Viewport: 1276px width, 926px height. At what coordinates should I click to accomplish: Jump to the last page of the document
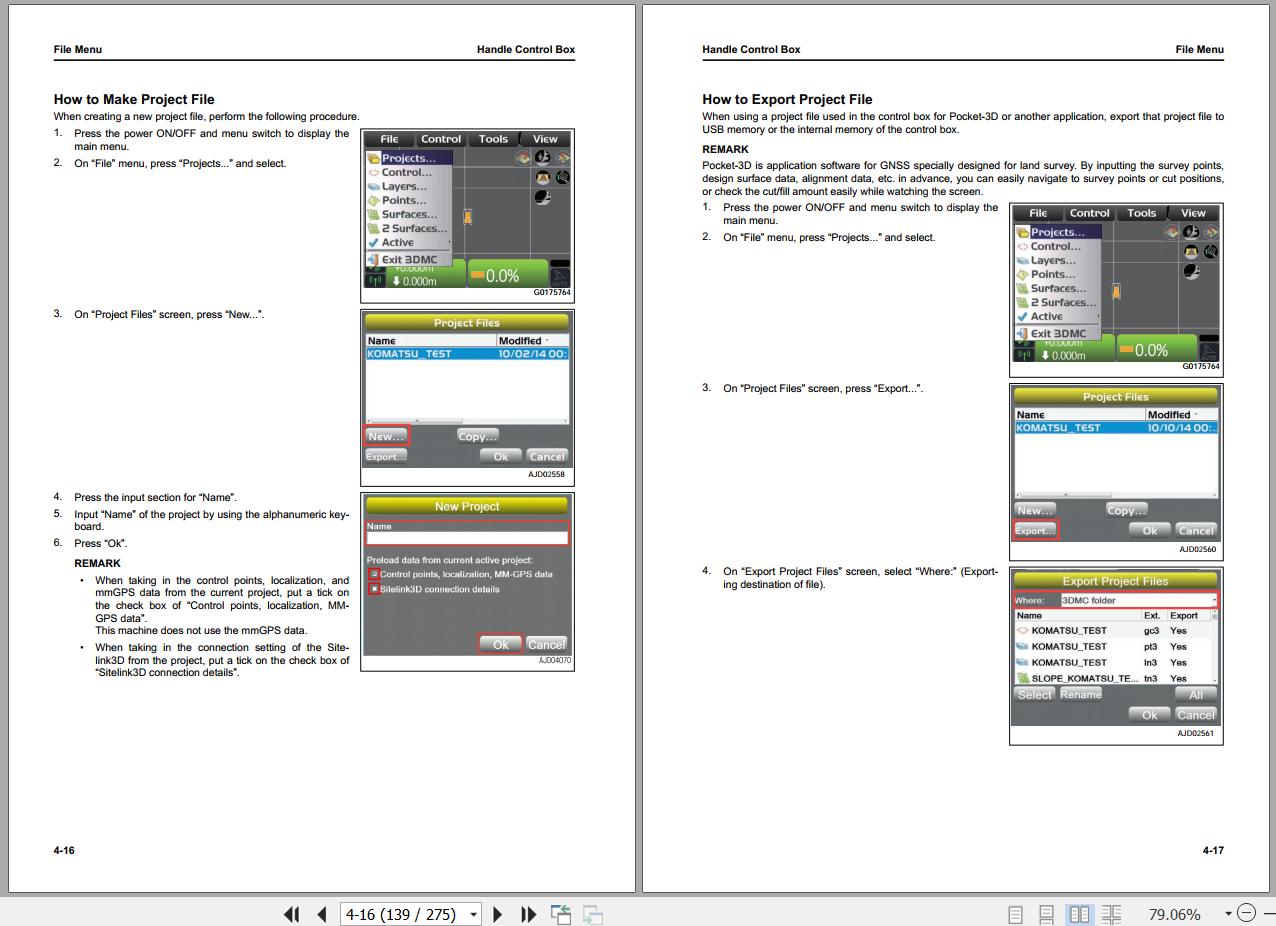pyautogui.click(x=529, y=914)
